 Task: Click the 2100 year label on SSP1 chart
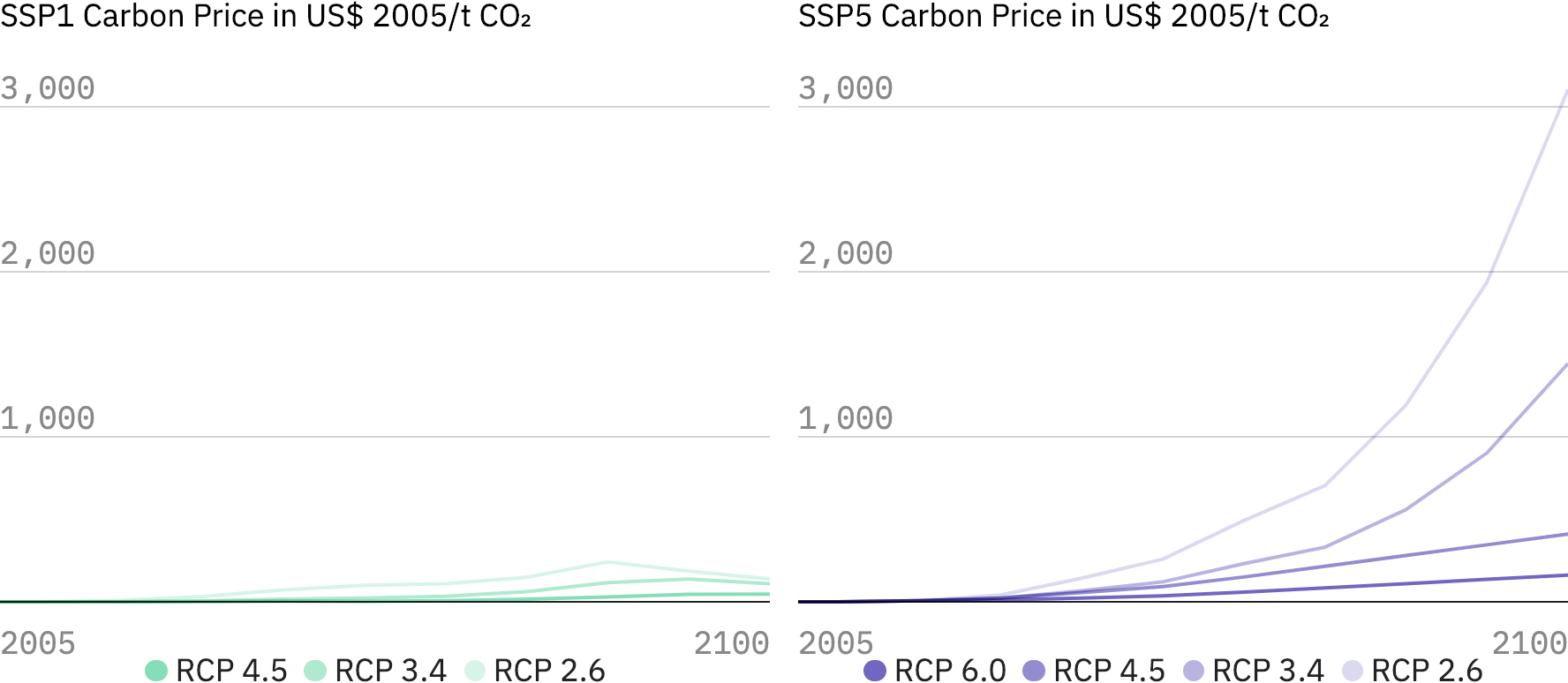pyautogui.click(x=731, y=643)
